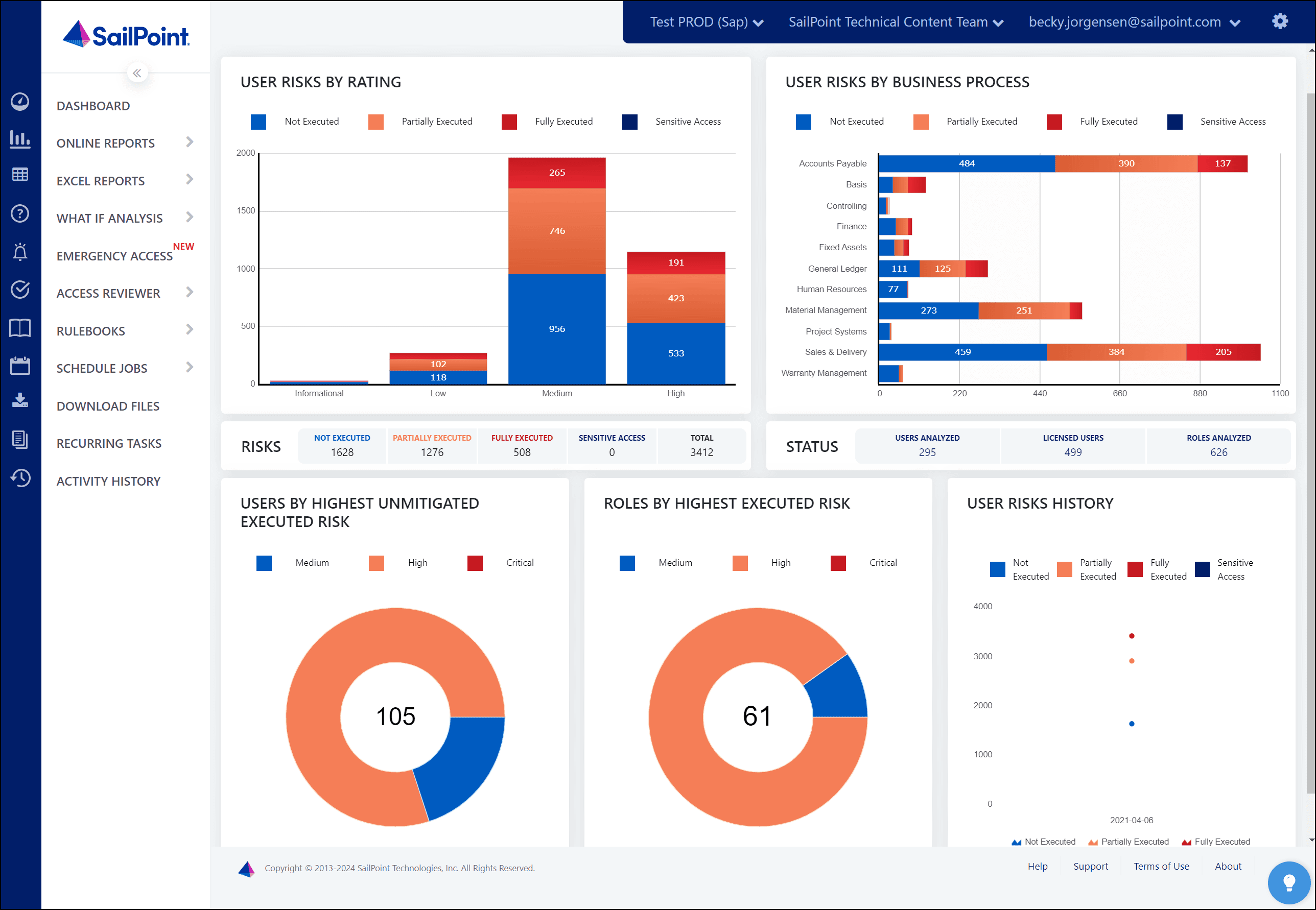Click the Support link in footer
The image size is (1316, 910).
click(x=1090, y=866)
